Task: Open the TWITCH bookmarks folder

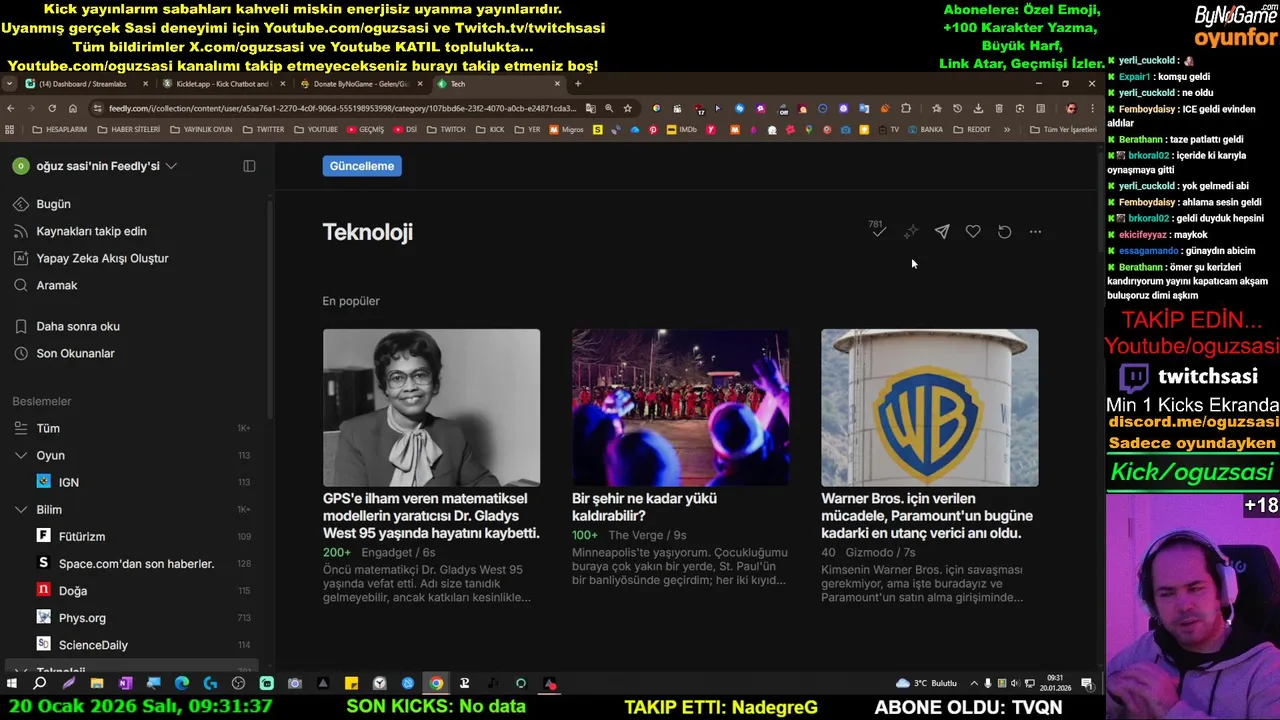Action: pyautogui.click(x=446, y=130)
